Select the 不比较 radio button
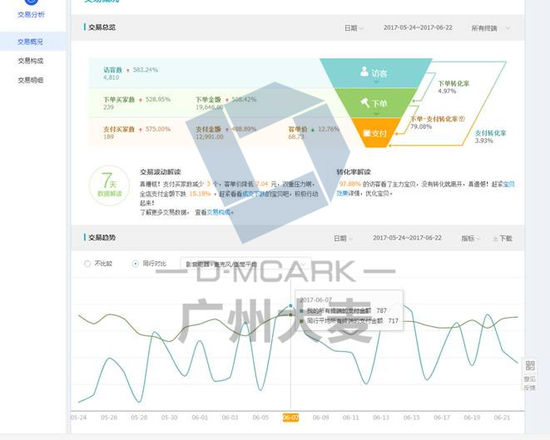This screenshot has width=550, height=440. (x=87, y=264)
